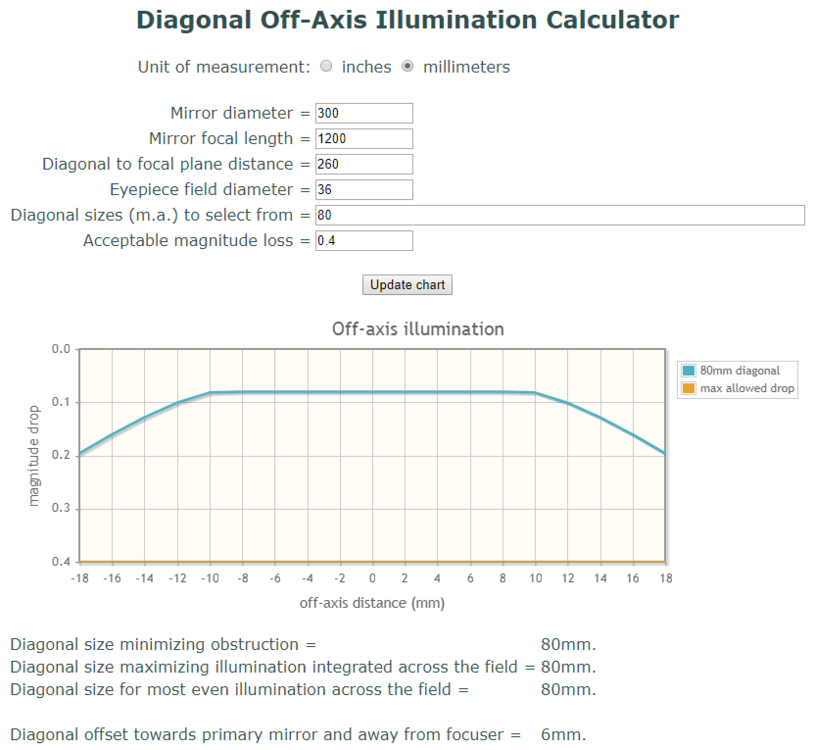
Task: Click the Diagonal Off-Axis Illumination Calculator heading
Action: click(x=406, y=19)
